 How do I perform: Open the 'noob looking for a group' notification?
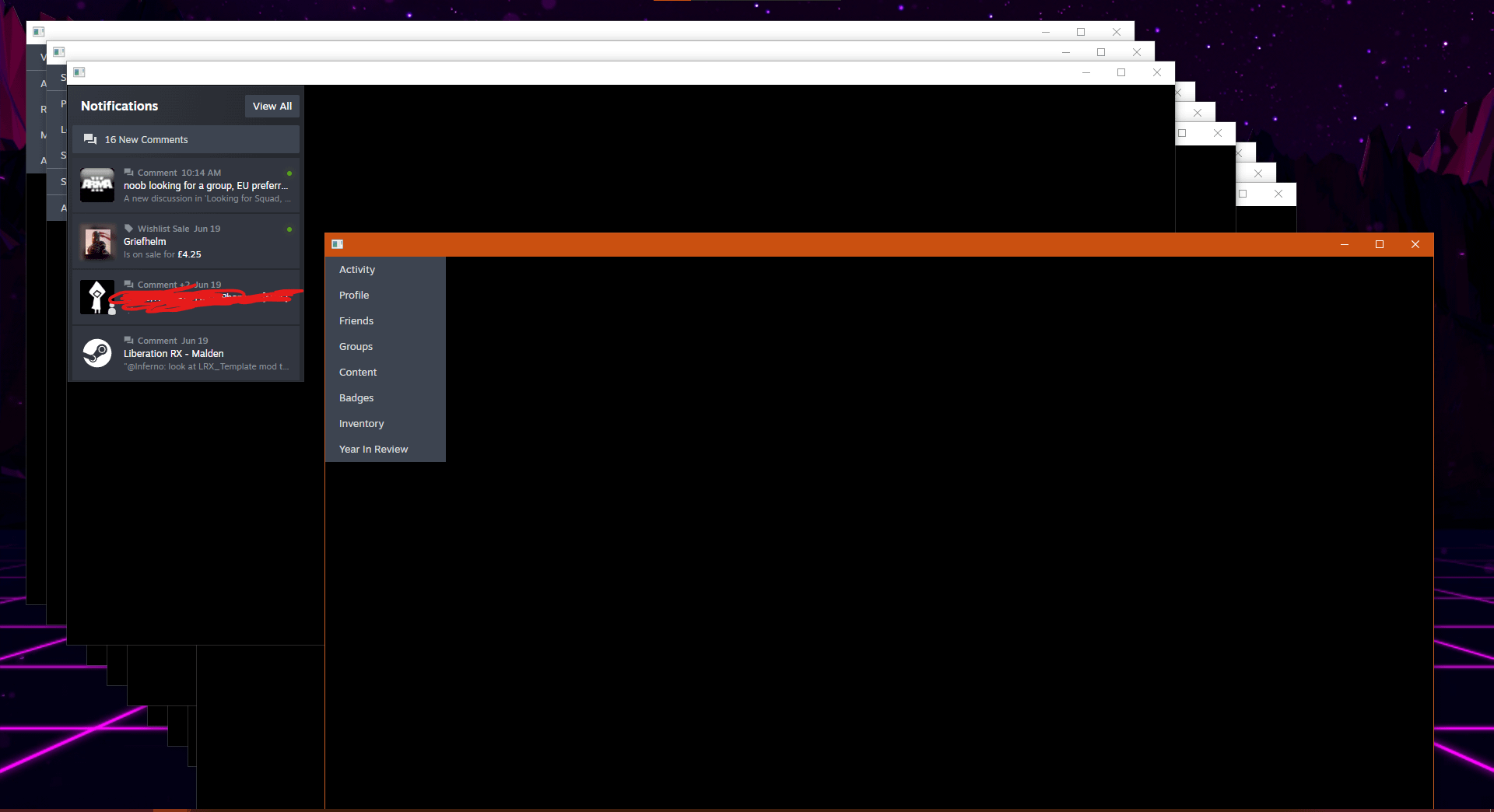tap(205, 186)
